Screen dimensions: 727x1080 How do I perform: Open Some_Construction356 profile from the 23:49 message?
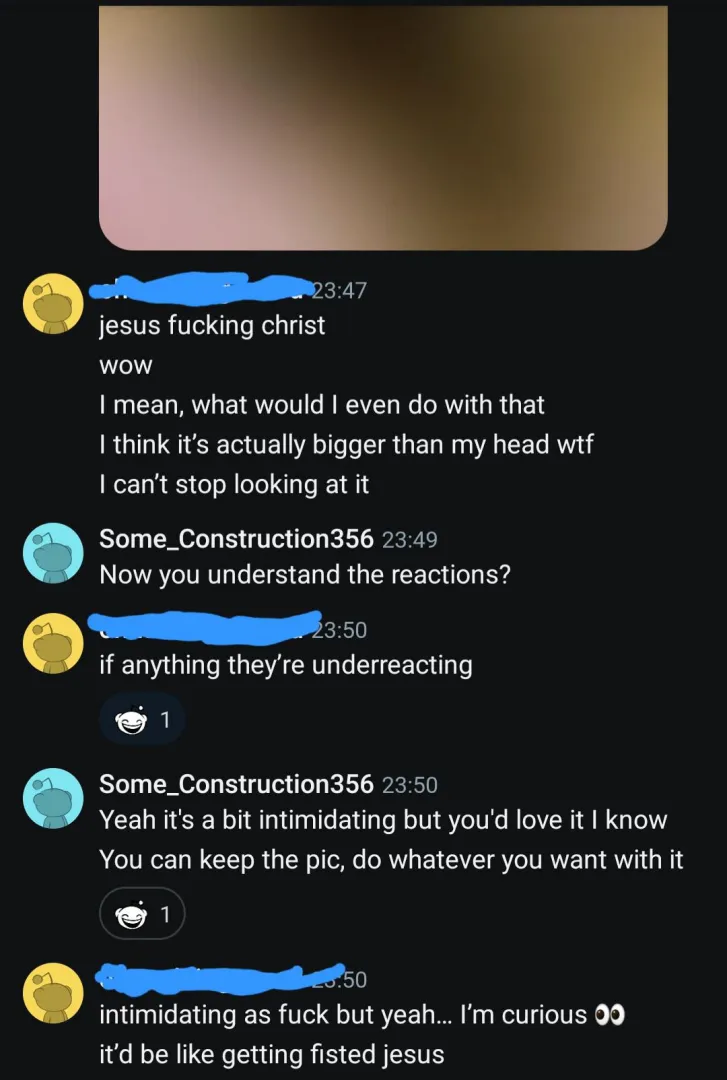pos(235,539)
